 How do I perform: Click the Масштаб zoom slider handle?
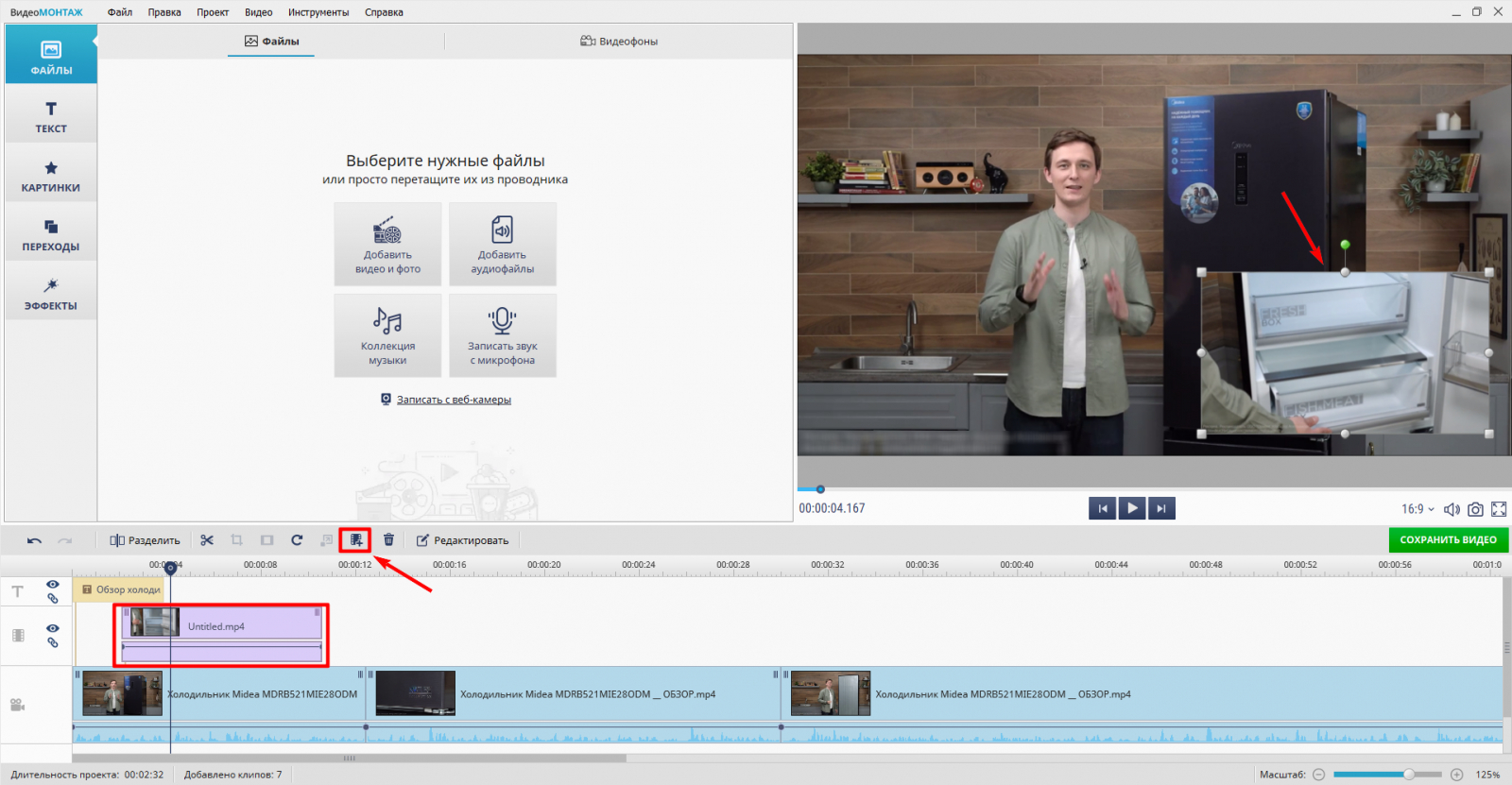[1408, 775]
